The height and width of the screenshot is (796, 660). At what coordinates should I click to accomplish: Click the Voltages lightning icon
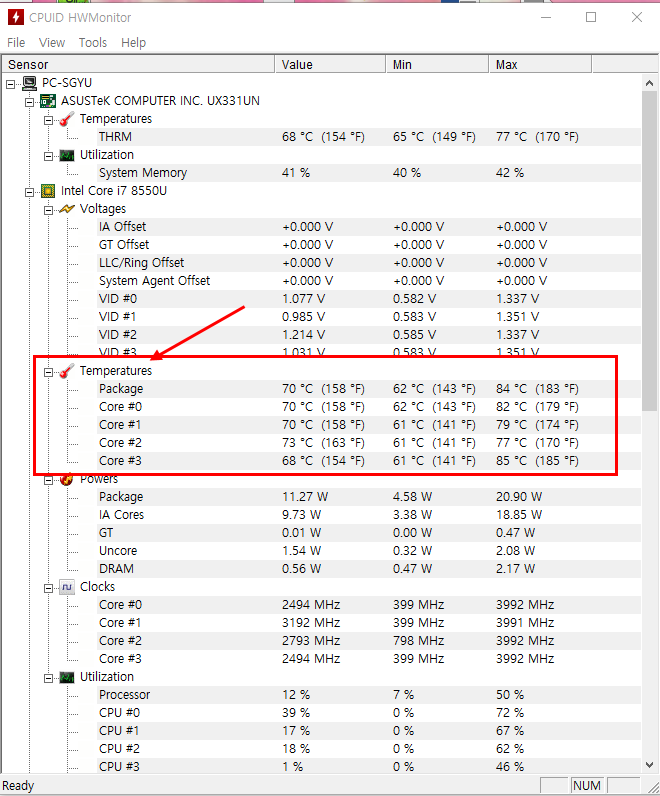coord(67,209)
